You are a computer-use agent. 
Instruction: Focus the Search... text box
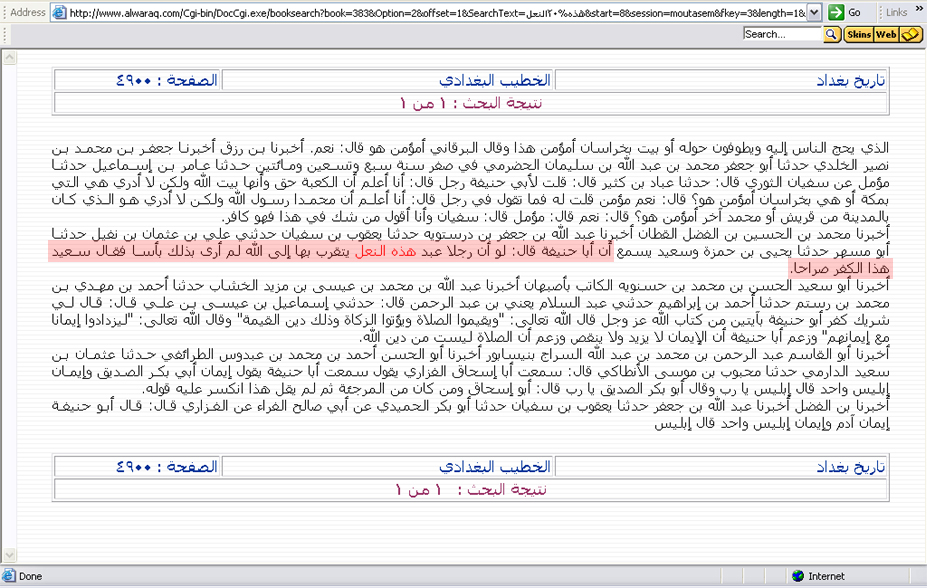pos(783,34)
